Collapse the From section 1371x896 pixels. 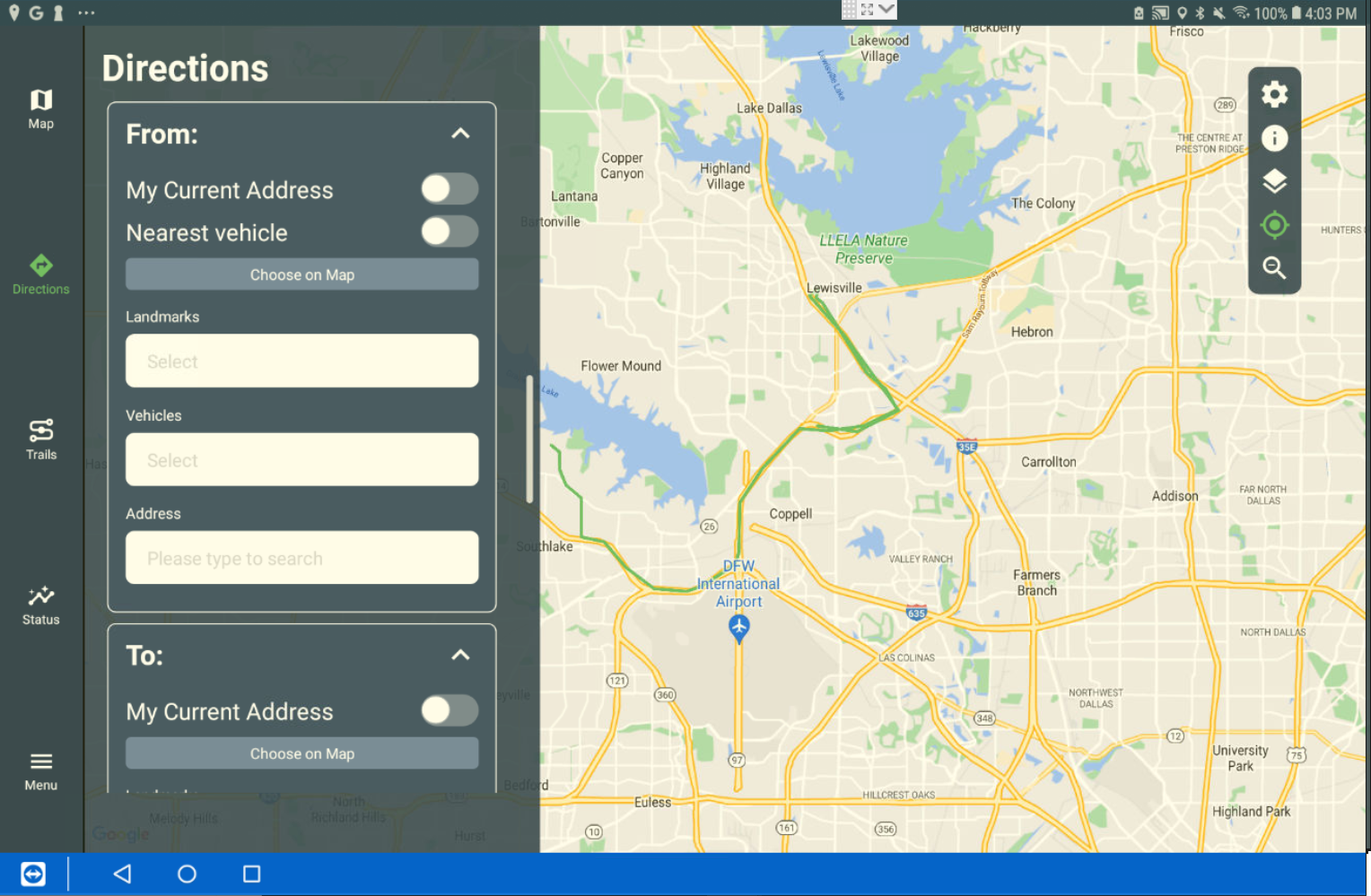[460, 133]
